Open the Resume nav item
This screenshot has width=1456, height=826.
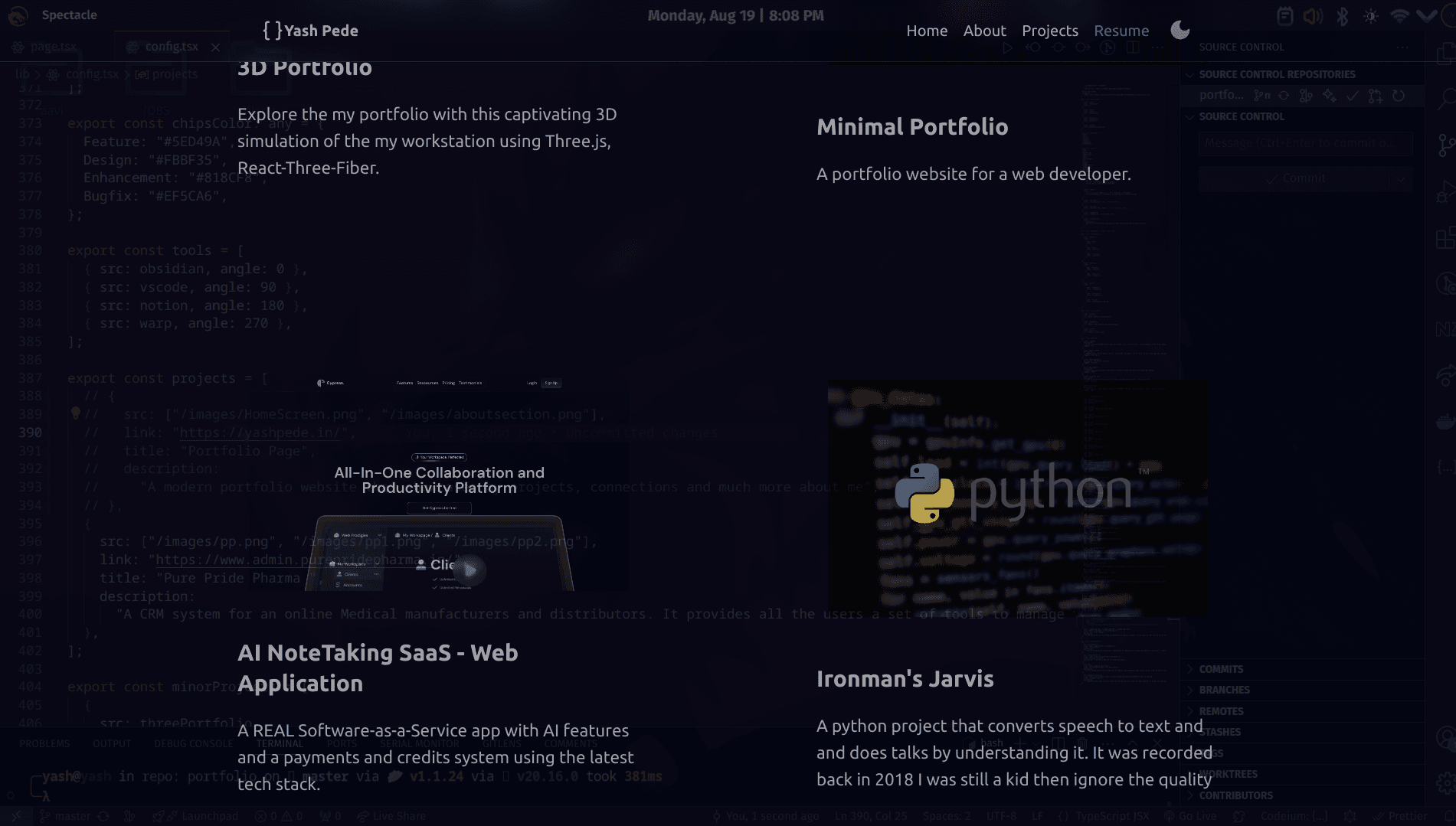1121,31
